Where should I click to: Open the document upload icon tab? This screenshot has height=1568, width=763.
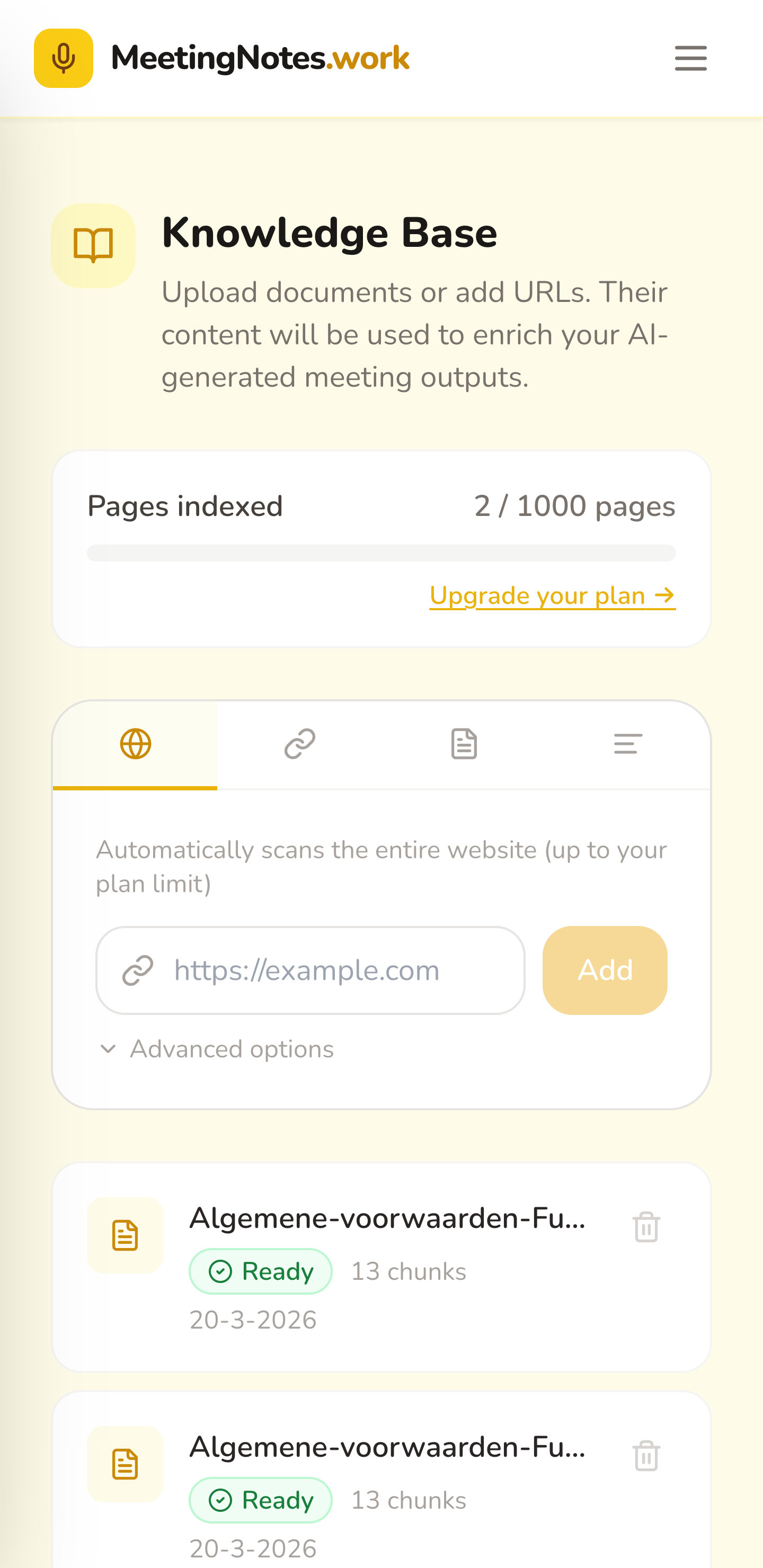pos(464,743)
